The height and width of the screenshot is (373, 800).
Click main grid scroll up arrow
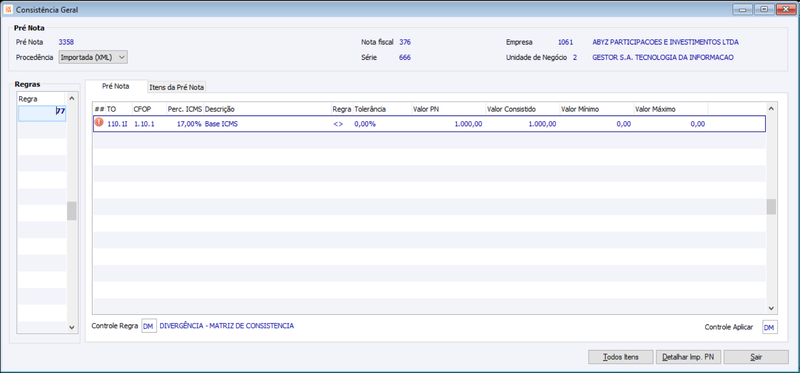coord(771,108)
